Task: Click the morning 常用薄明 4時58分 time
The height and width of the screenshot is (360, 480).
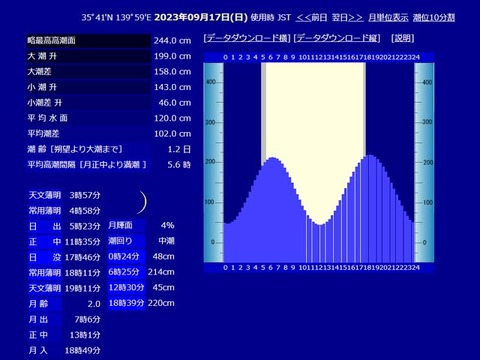Action: [x=85, y=211]
